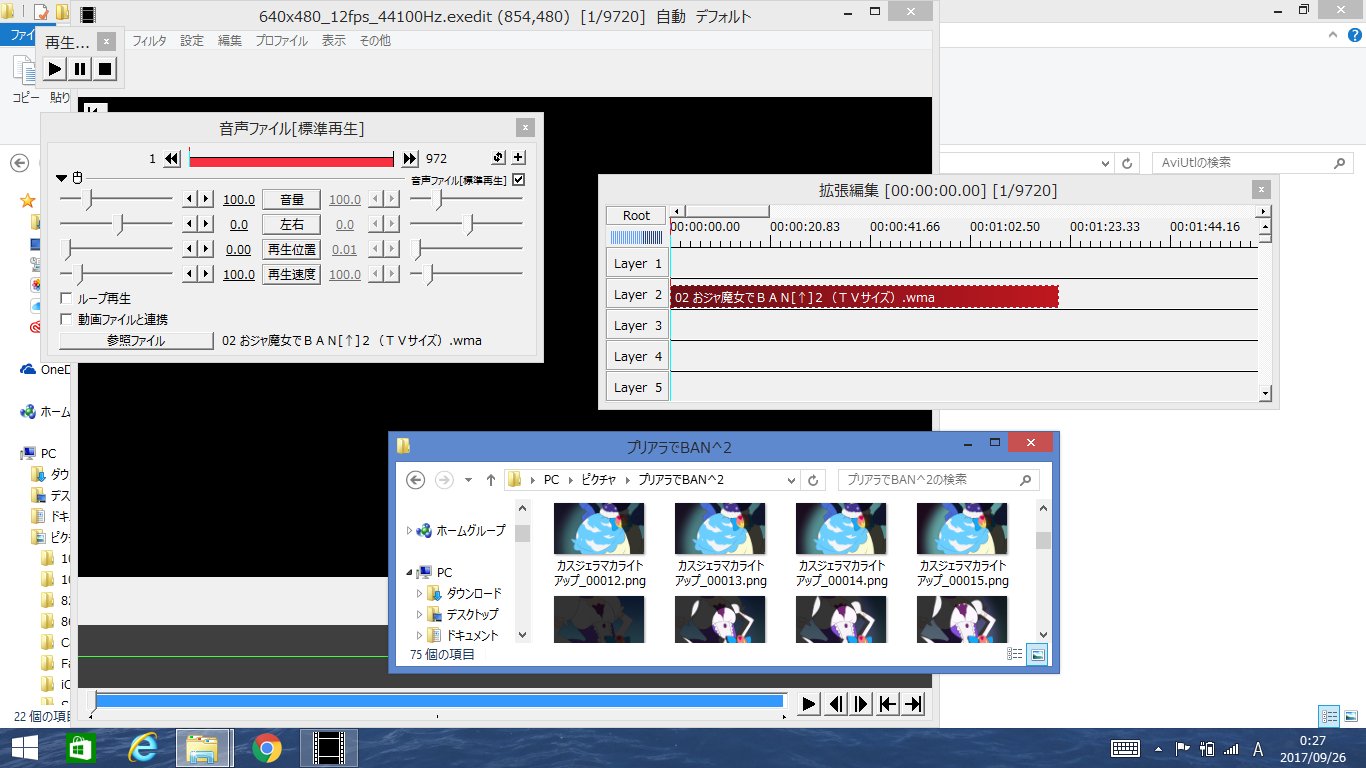Open the その他 menu in AviUtl
Screen dimensions: 1366x768
[375, 41]
